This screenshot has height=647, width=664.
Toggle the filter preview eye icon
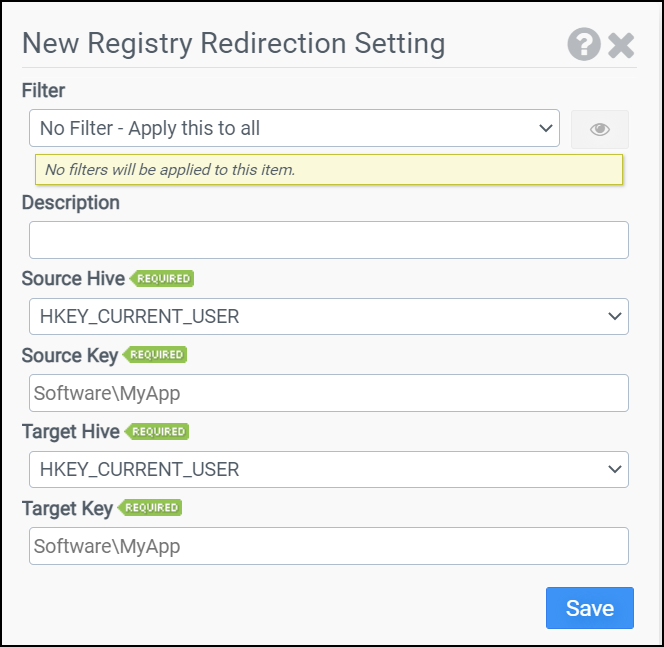point(600,129)
